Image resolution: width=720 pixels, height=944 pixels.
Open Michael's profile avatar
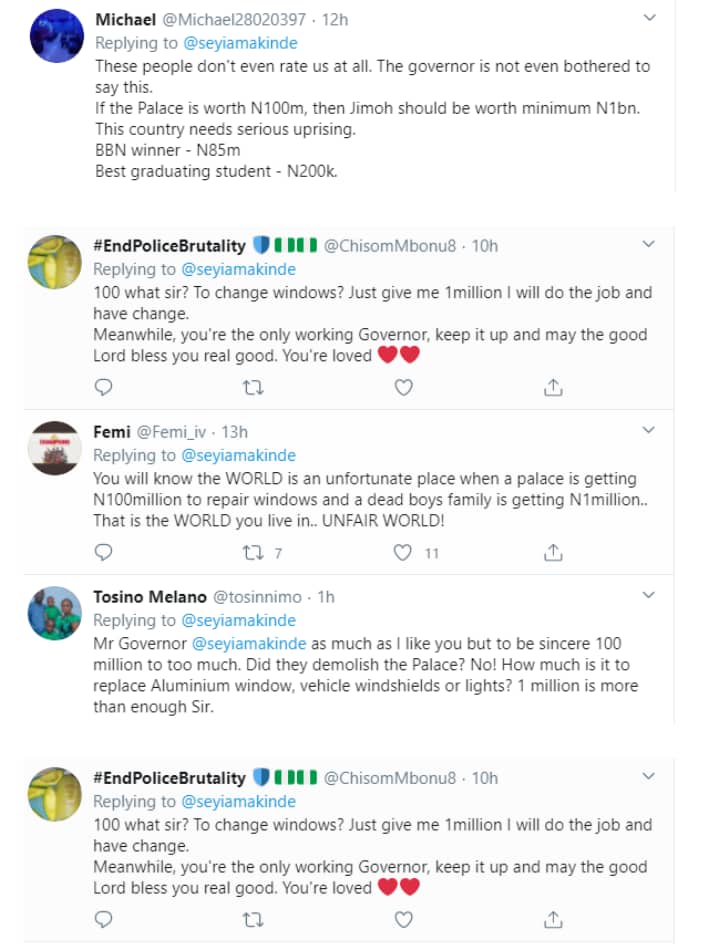coord(56,36)
